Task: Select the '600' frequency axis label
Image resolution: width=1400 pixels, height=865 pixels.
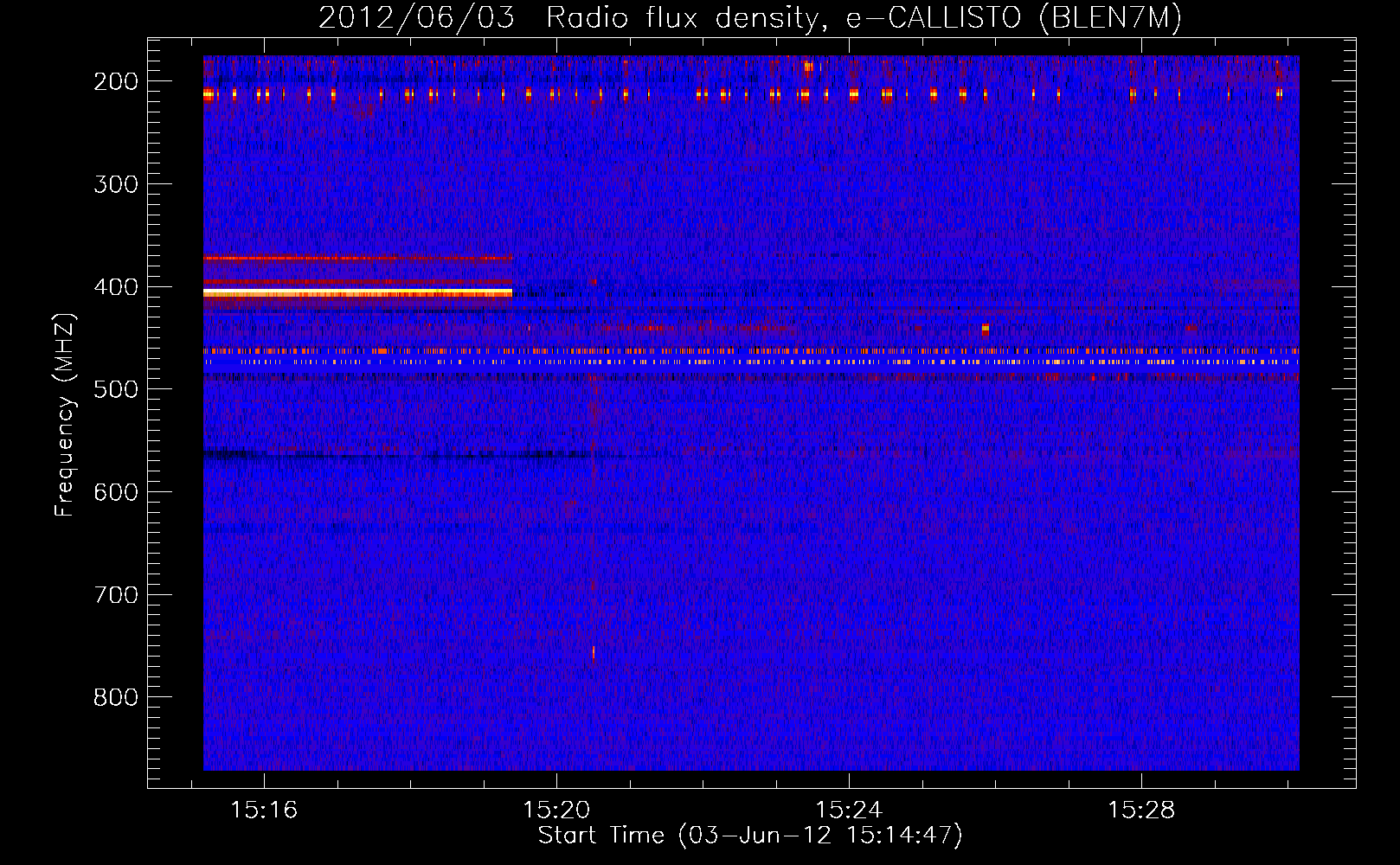Action: click(x=116, y=493)
